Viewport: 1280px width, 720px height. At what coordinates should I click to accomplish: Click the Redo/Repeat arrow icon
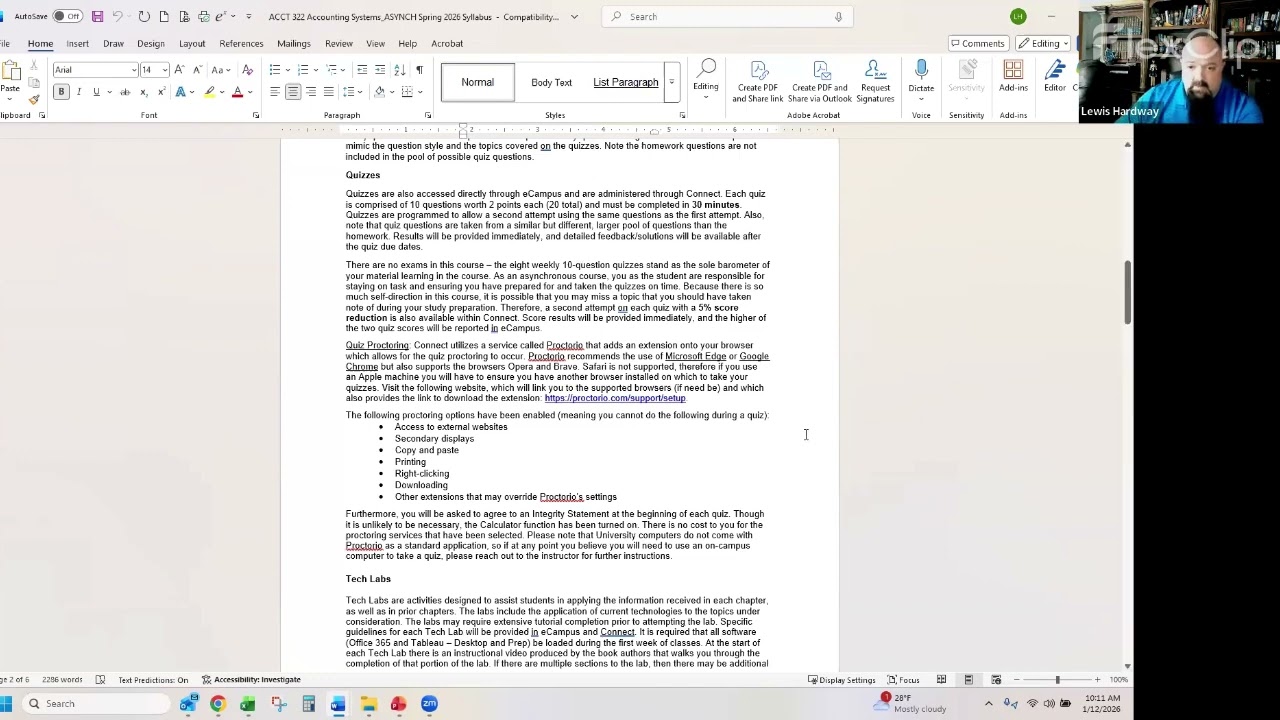tap(144, 16)
